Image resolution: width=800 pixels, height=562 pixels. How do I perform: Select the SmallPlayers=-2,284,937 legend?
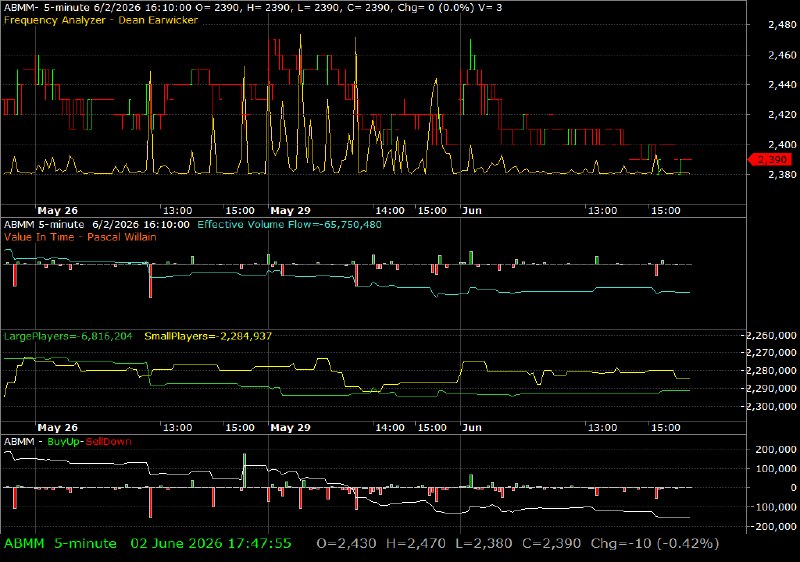click(x=208, y=336)
